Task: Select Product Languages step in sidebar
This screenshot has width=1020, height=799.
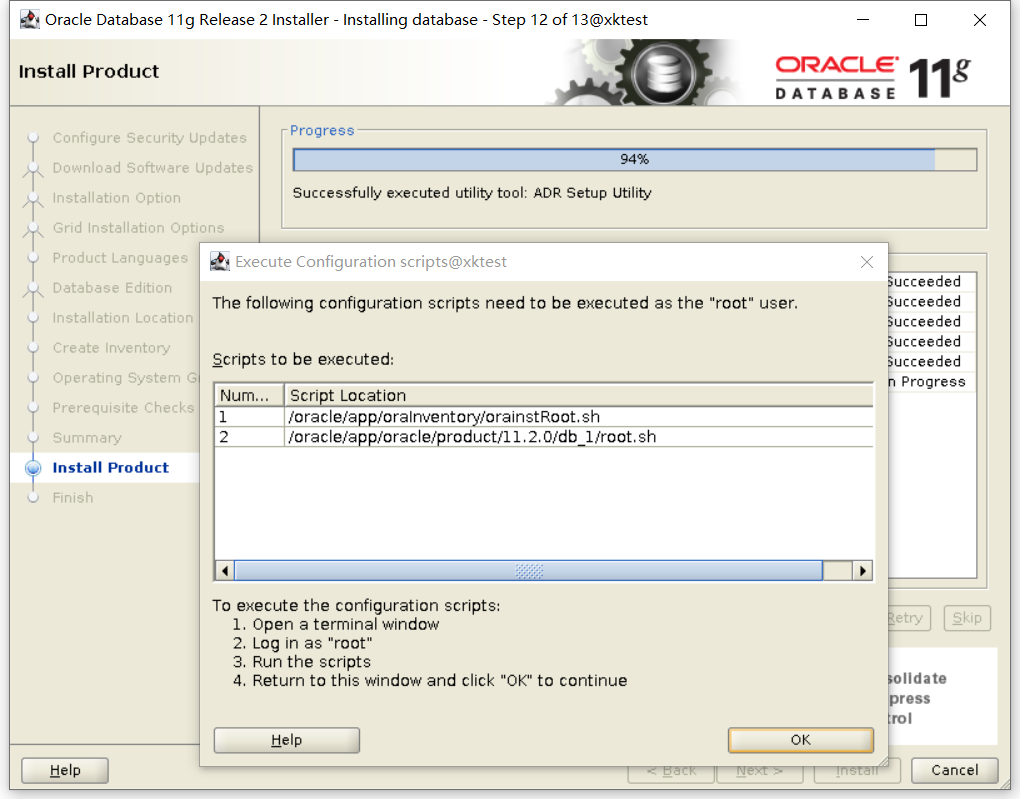Action: tap(120, 258)
